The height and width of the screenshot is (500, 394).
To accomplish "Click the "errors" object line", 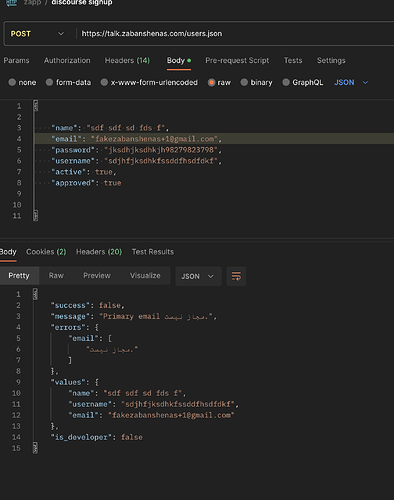I will tap(75, 327).
